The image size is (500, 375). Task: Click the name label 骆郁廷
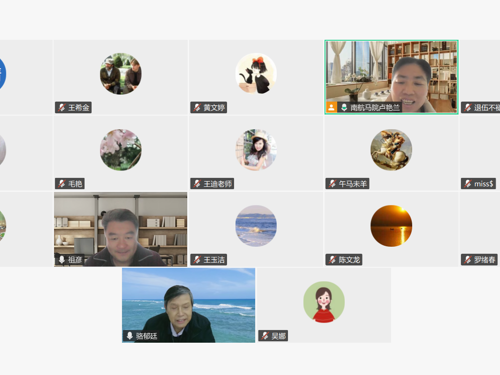click(x=146, y=335)
